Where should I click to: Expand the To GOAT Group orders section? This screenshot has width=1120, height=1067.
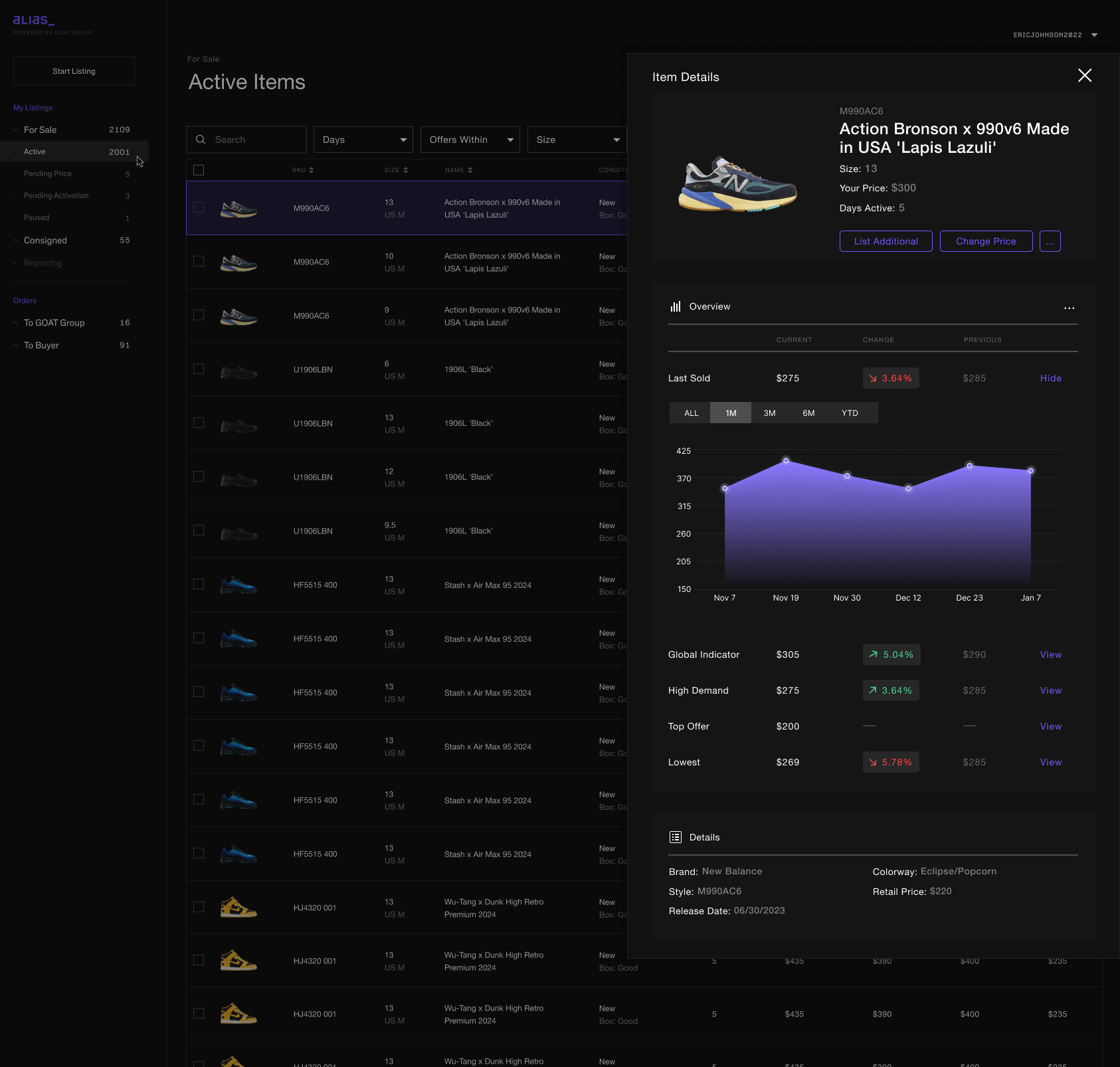[x=15, y=323]
